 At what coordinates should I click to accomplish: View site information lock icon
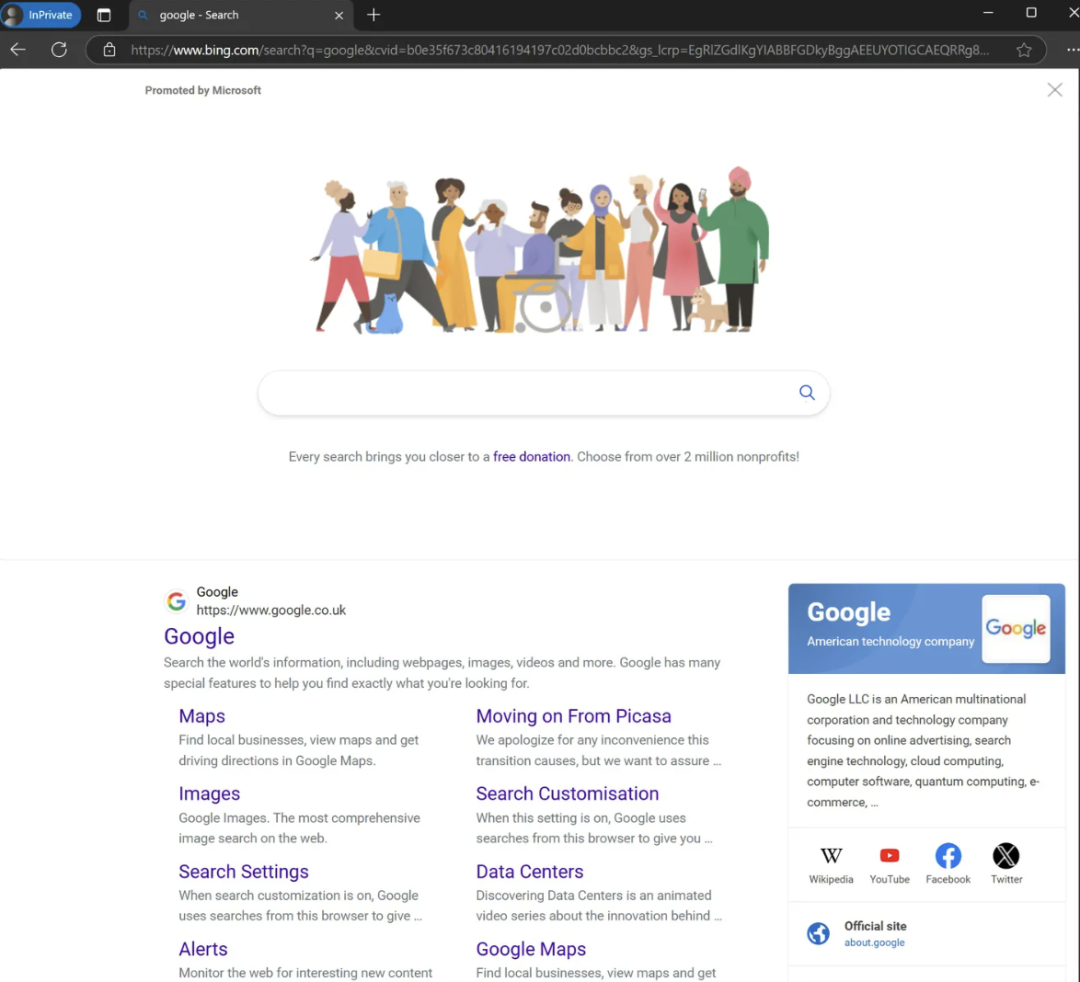[110, 50]
